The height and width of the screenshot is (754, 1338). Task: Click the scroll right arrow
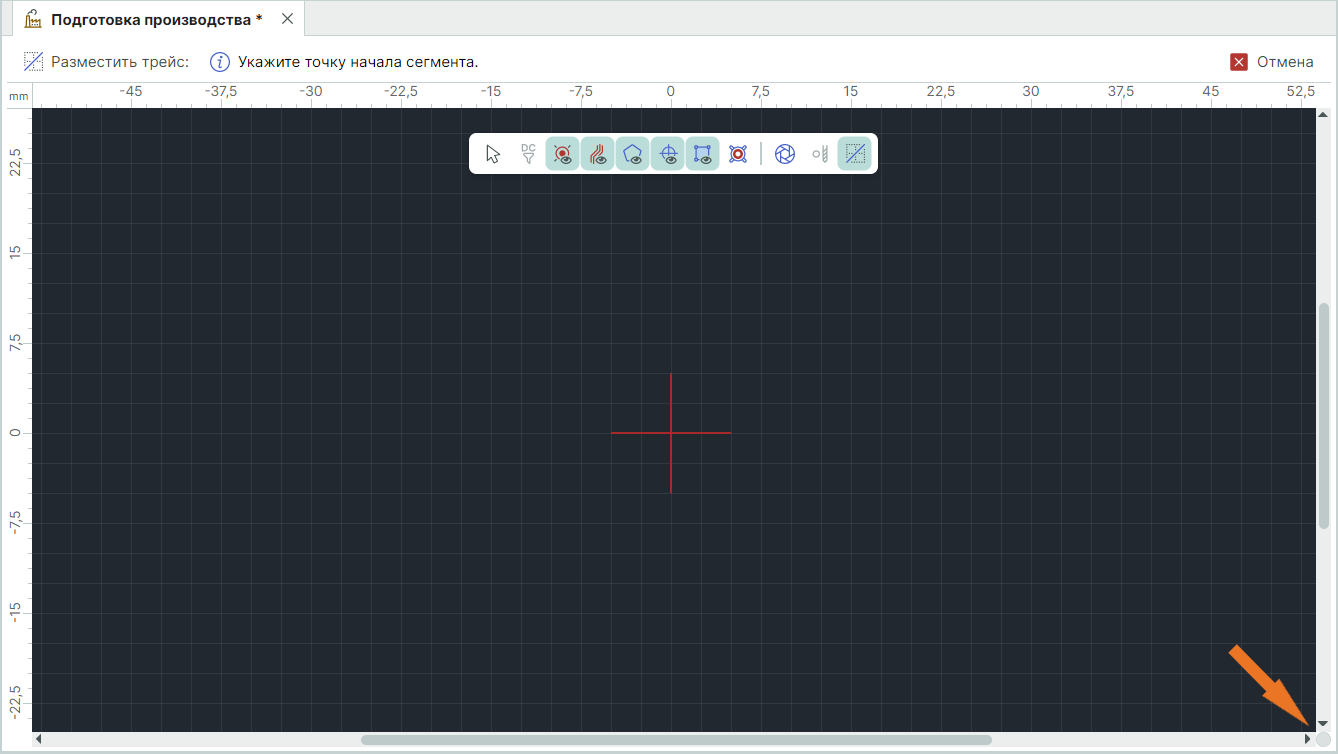pyautogui.click(x=1308, y=740)
